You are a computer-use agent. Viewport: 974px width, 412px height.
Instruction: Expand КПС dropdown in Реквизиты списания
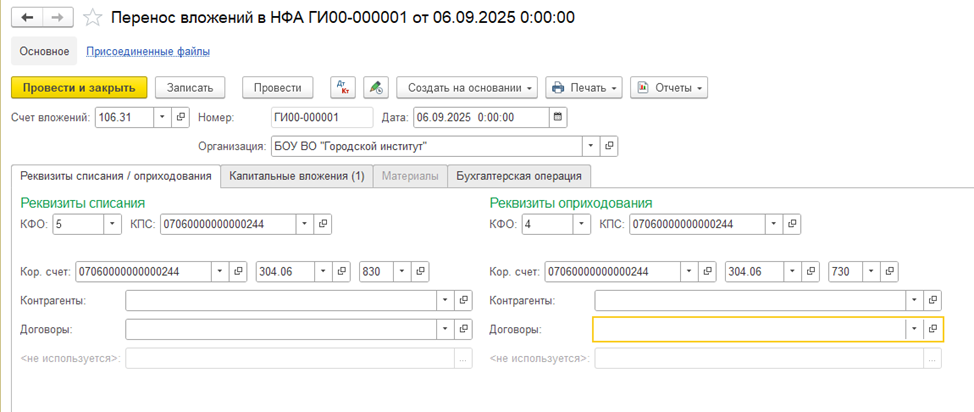point(304,224)
